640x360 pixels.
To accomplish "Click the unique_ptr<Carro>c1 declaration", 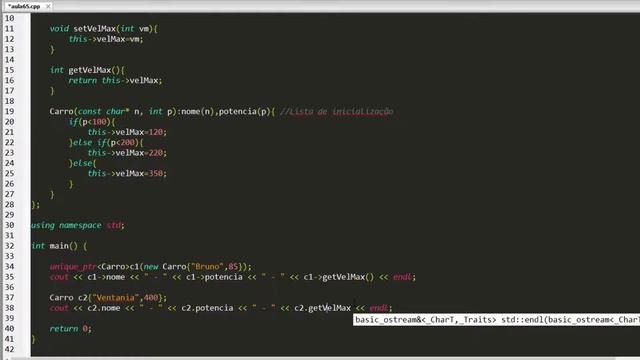I will (151, 267).
